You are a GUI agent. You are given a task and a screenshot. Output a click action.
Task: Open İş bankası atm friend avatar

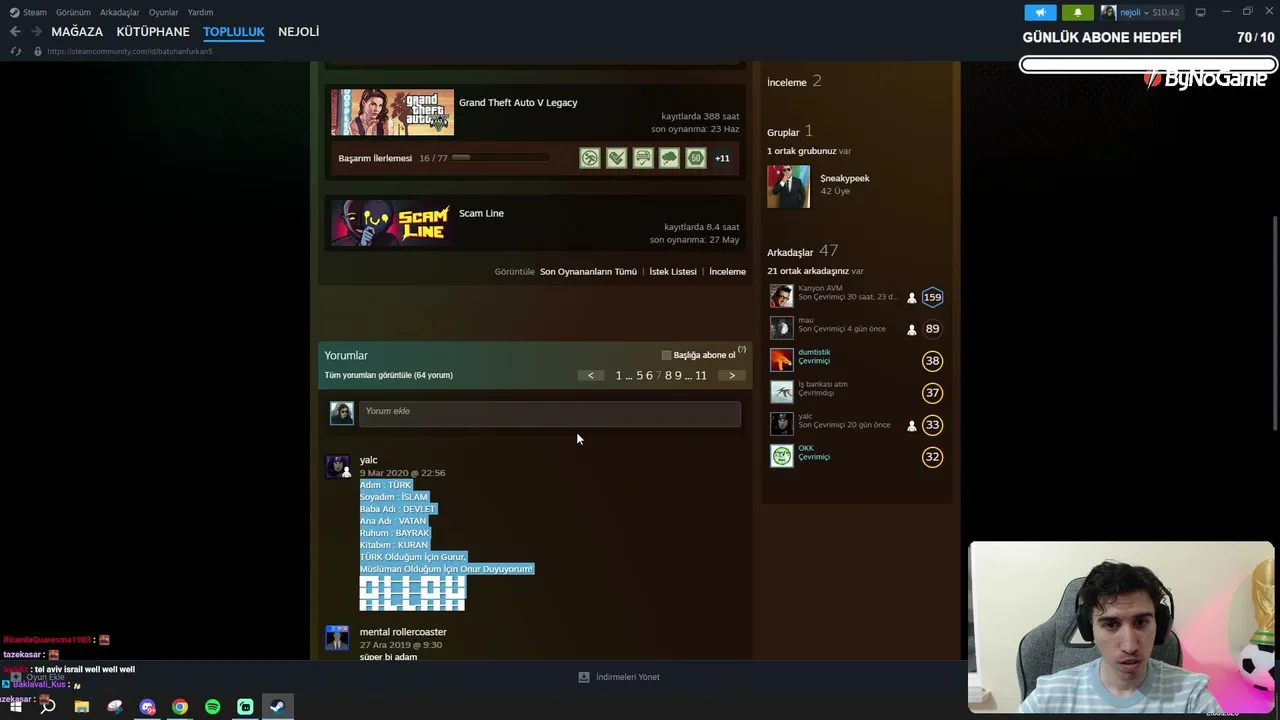point(781,392)
